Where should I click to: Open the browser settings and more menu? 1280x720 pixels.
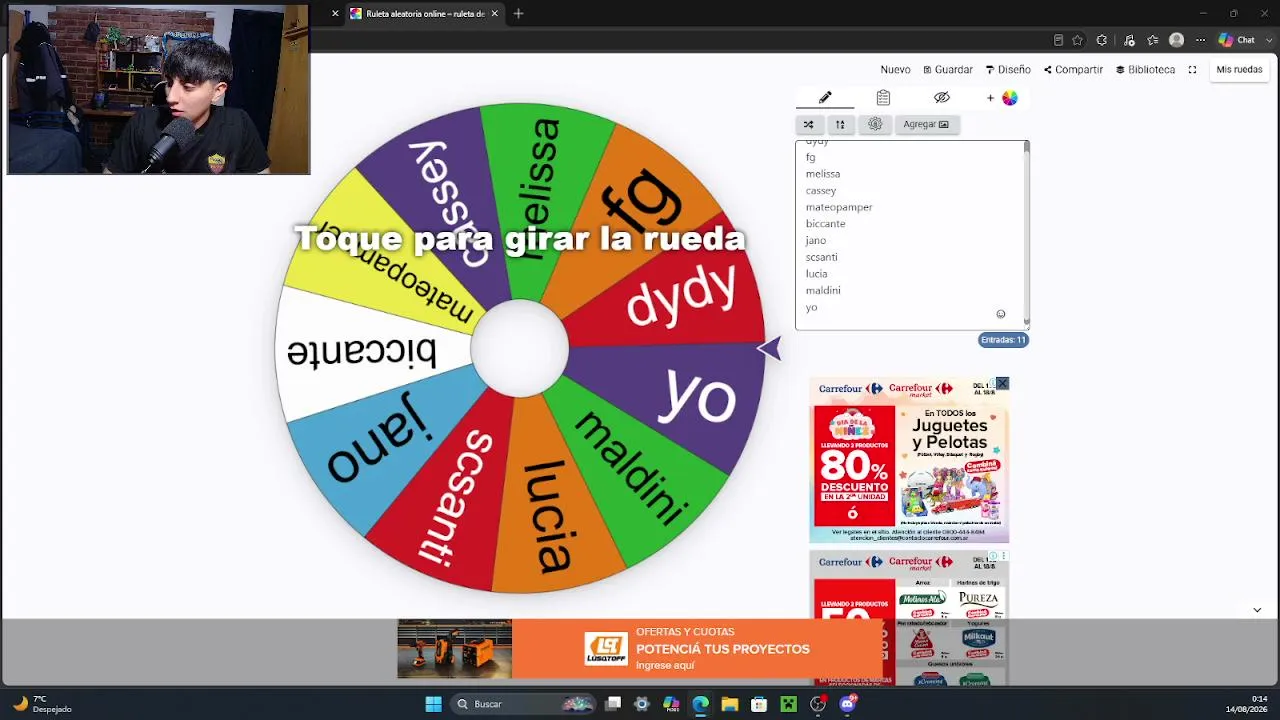click(x=1201, y=40)
